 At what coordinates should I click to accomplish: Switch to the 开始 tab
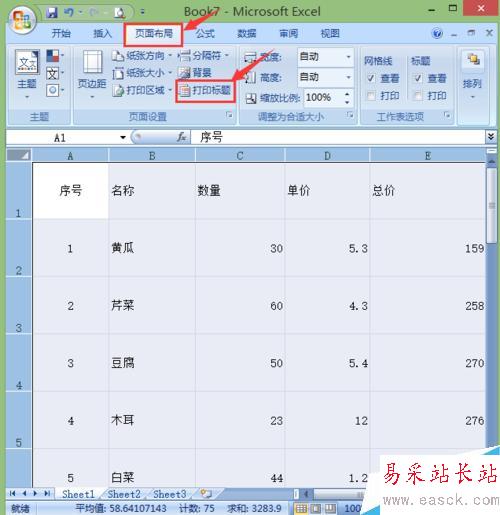coord(61,33)
